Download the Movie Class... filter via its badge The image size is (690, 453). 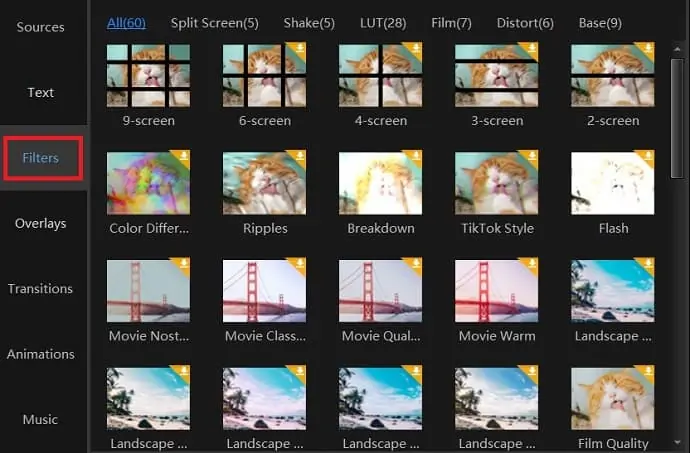300,264
